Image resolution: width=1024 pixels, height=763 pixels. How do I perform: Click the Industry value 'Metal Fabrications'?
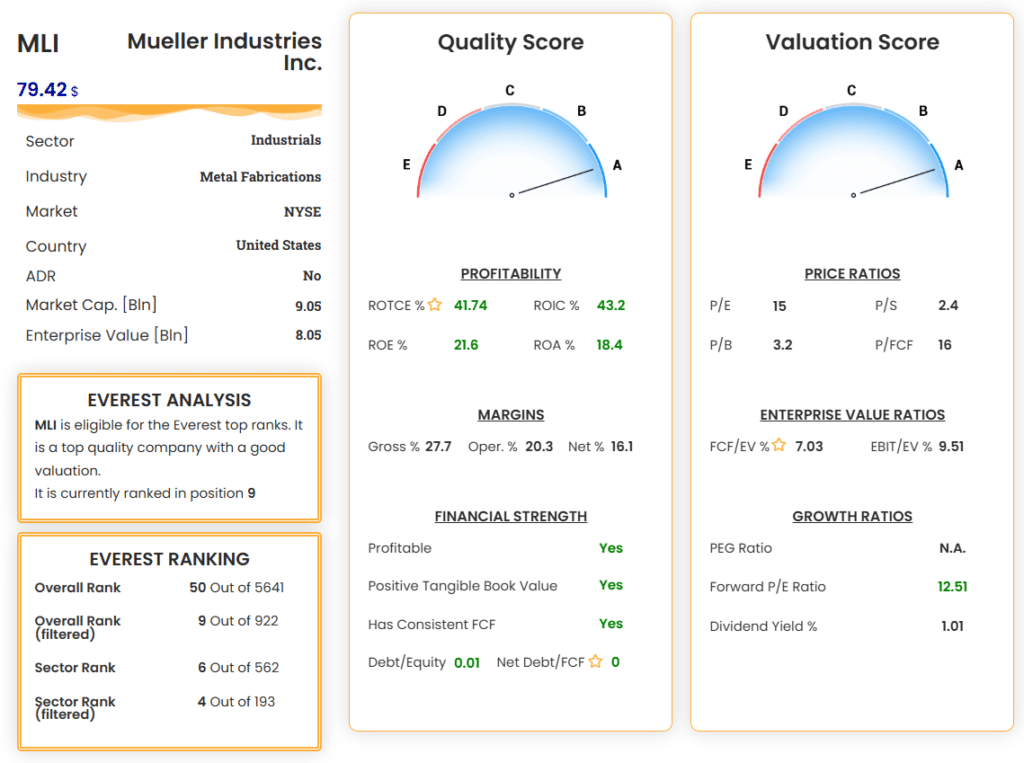pyautogui.click(x=261, y=176)
